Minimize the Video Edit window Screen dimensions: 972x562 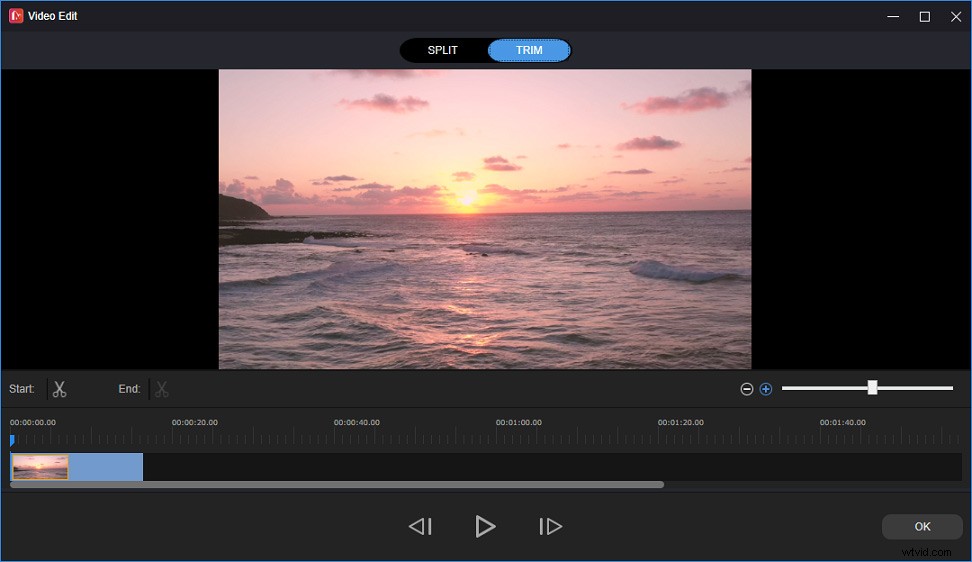(x=893, y=17)
